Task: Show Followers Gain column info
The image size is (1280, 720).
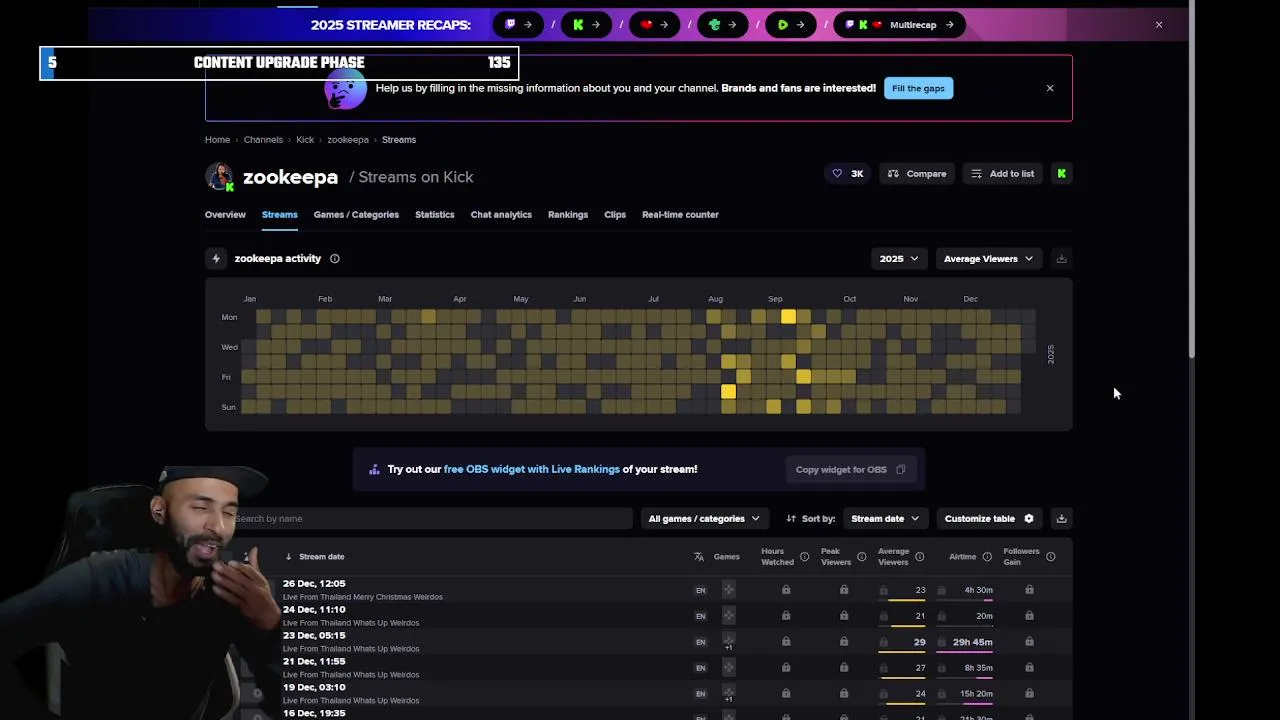Action: pyautogui.click(x=1050, y=557)
